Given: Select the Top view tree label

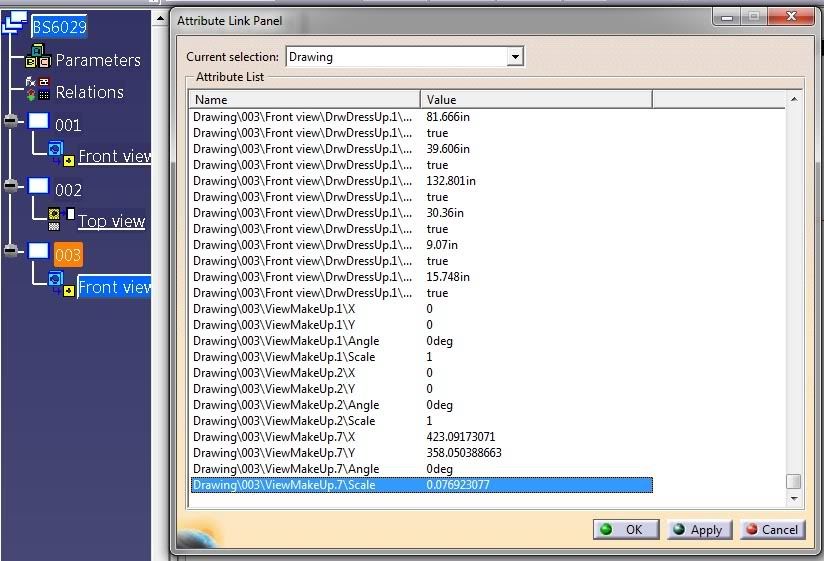Looking at the screenshot, I should point(112,221).
